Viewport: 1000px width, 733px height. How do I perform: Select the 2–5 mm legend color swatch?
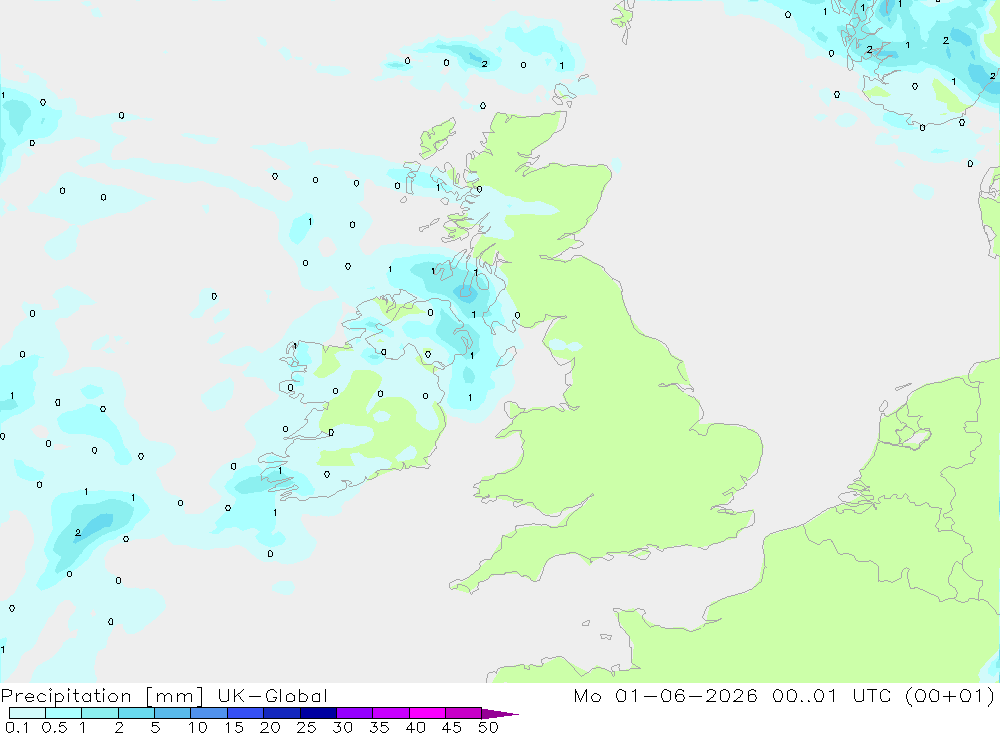pos(136,713)
